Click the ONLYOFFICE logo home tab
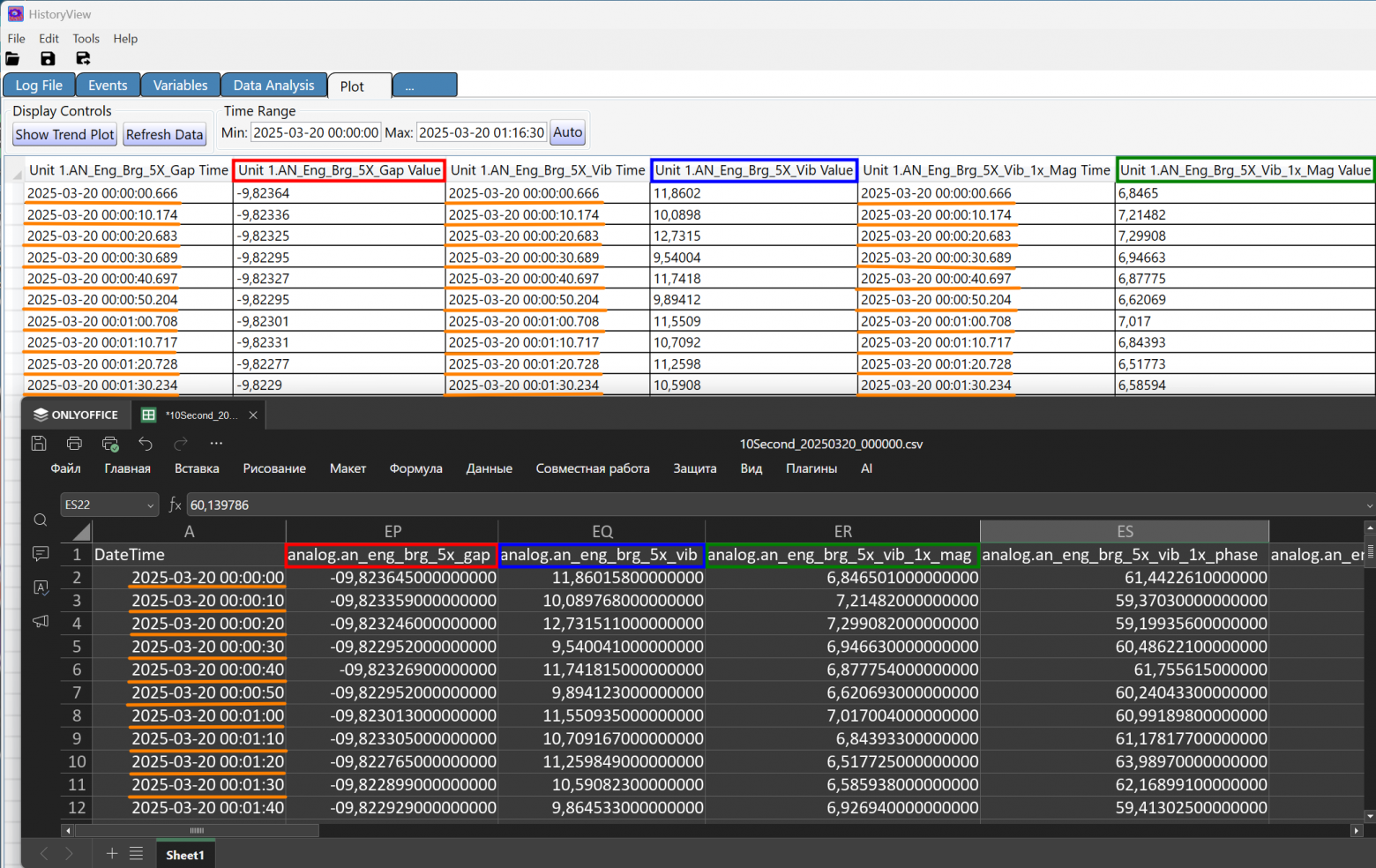 (x=76, y=415)
